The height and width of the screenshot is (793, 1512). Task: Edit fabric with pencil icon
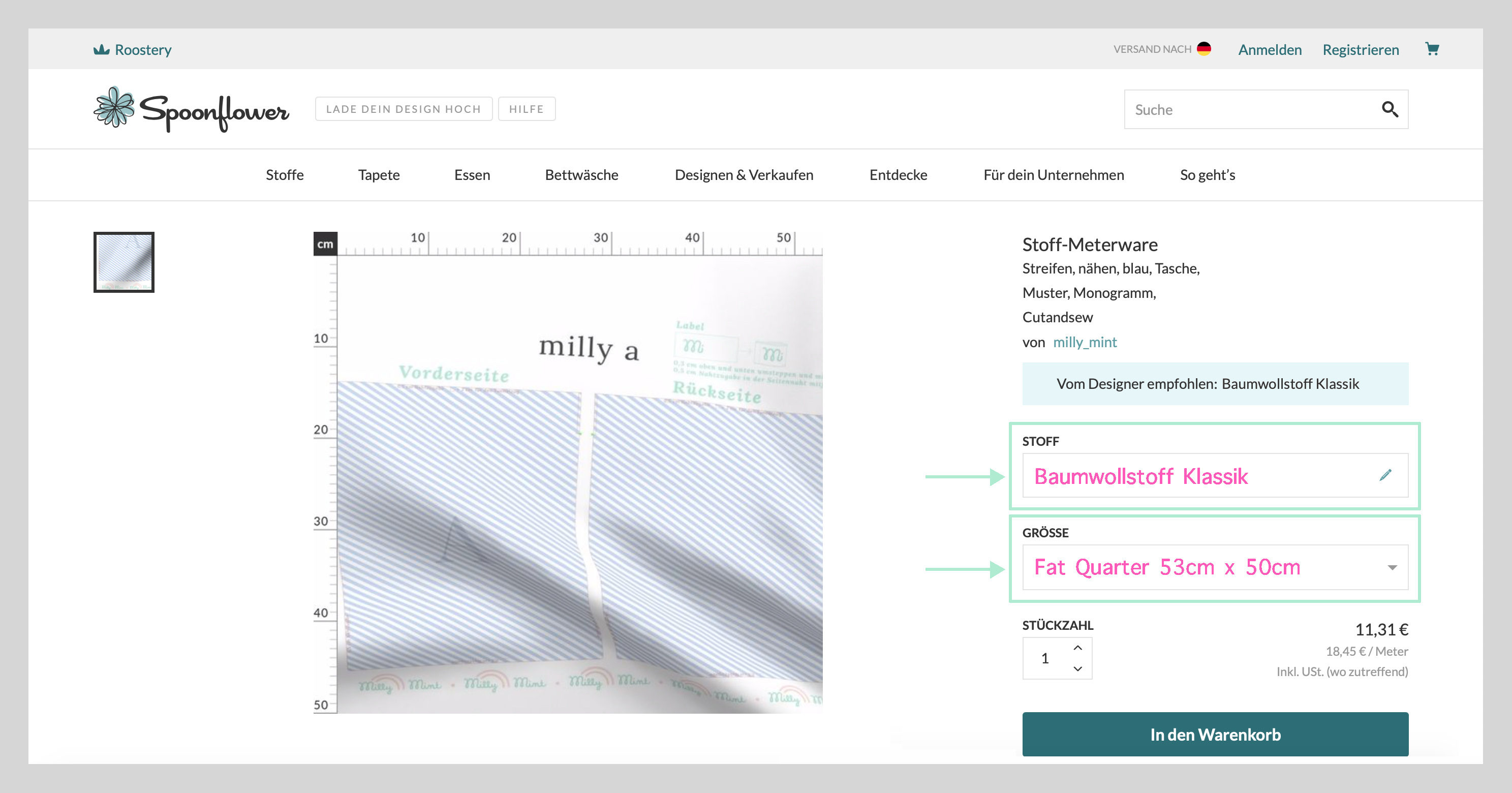coord(1385,475)
